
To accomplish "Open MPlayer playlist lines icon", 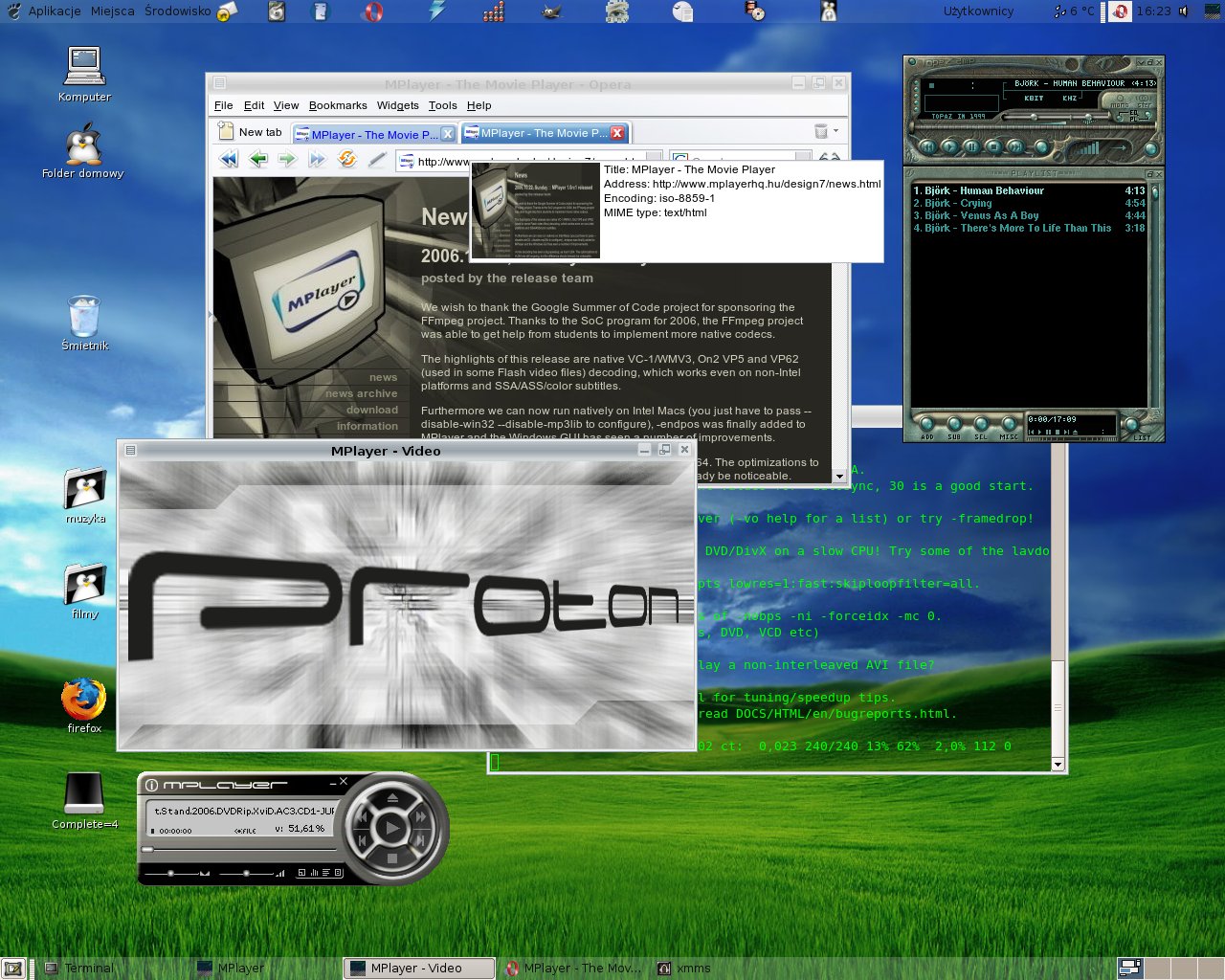I will pyautogui.click(x=326, y=872).
